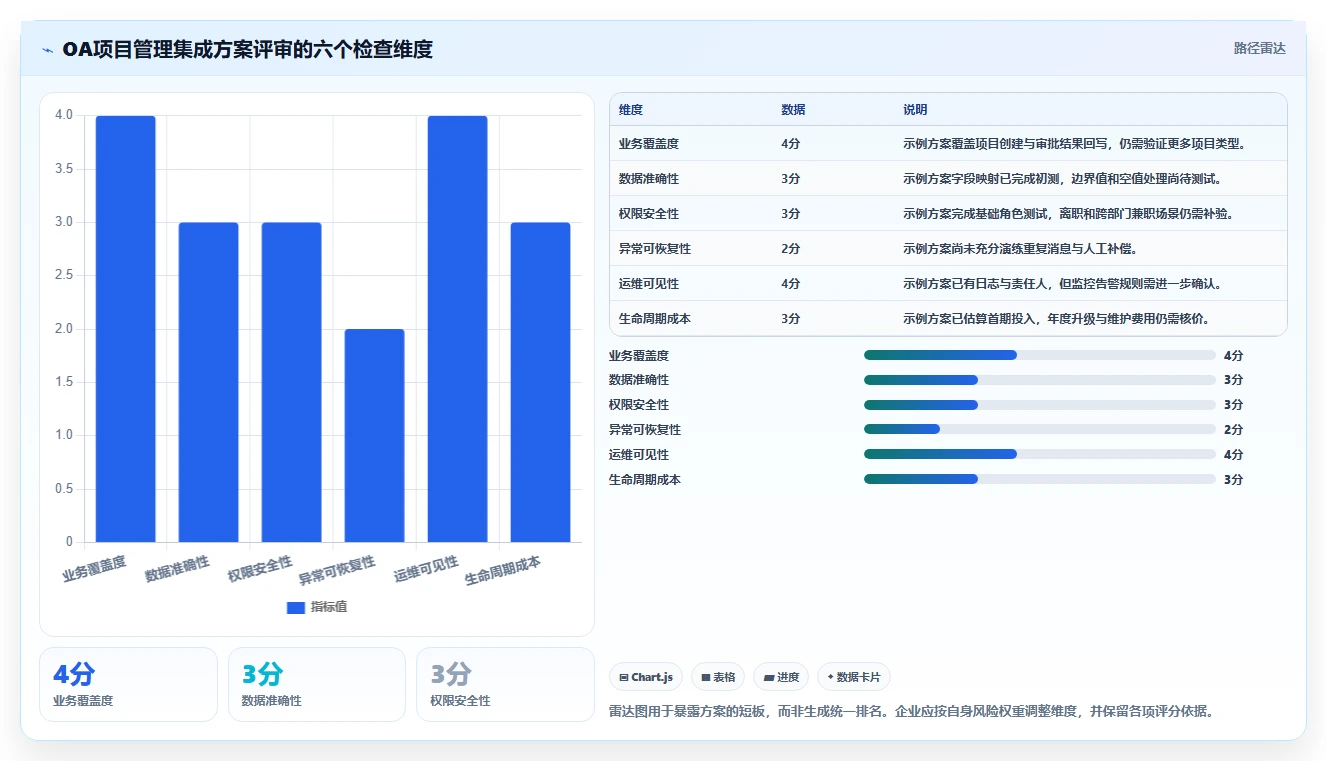The height and width of the screenshot is (761, 1327).
Task: Click the 权限安全性 progress bar
Action: (x=1040, y=405)
